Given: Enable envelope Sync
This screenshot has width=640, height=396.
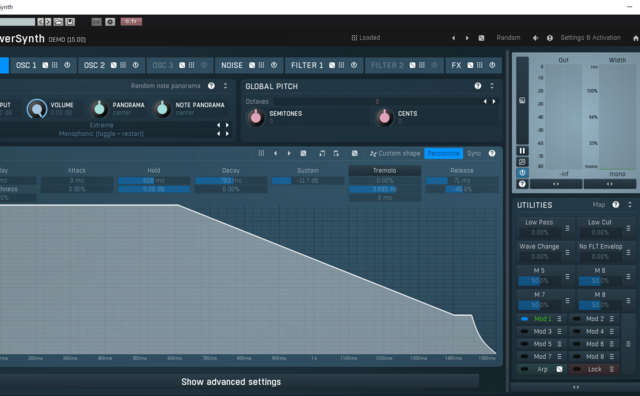Looking at the screenshot, I should tap(474, 154).
